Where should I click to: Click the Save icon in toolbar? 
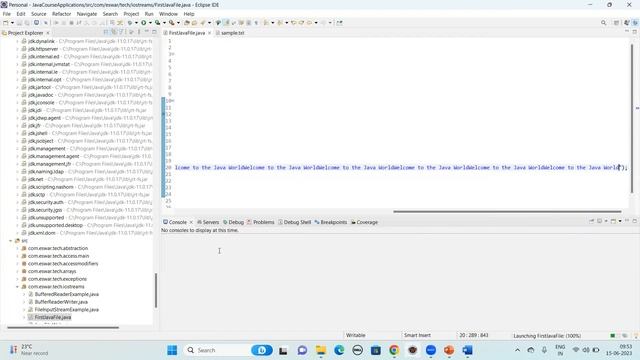click(x=19, y=23)
